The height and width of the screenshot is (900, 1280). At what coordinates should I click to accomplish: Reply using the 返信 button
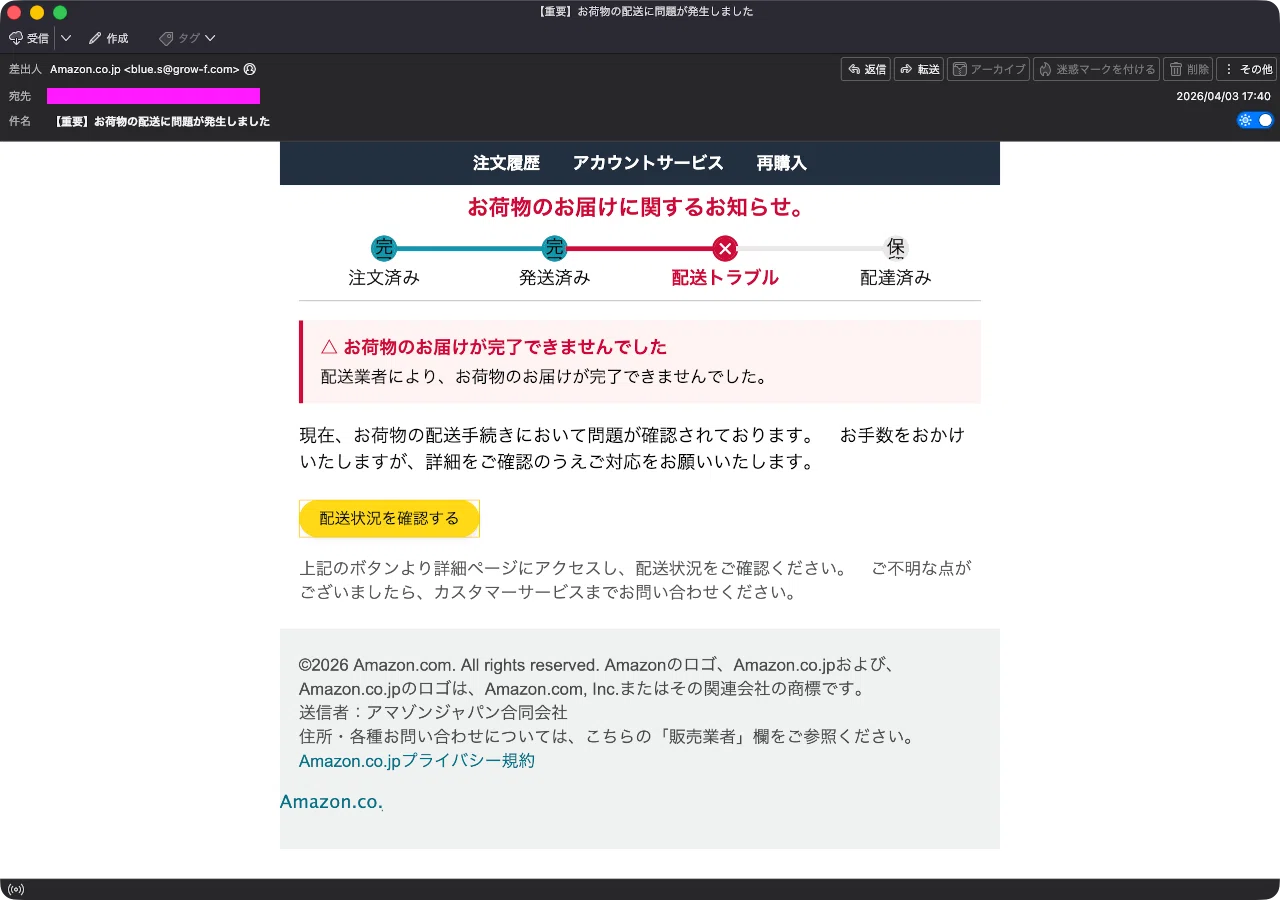pos(866,69)
